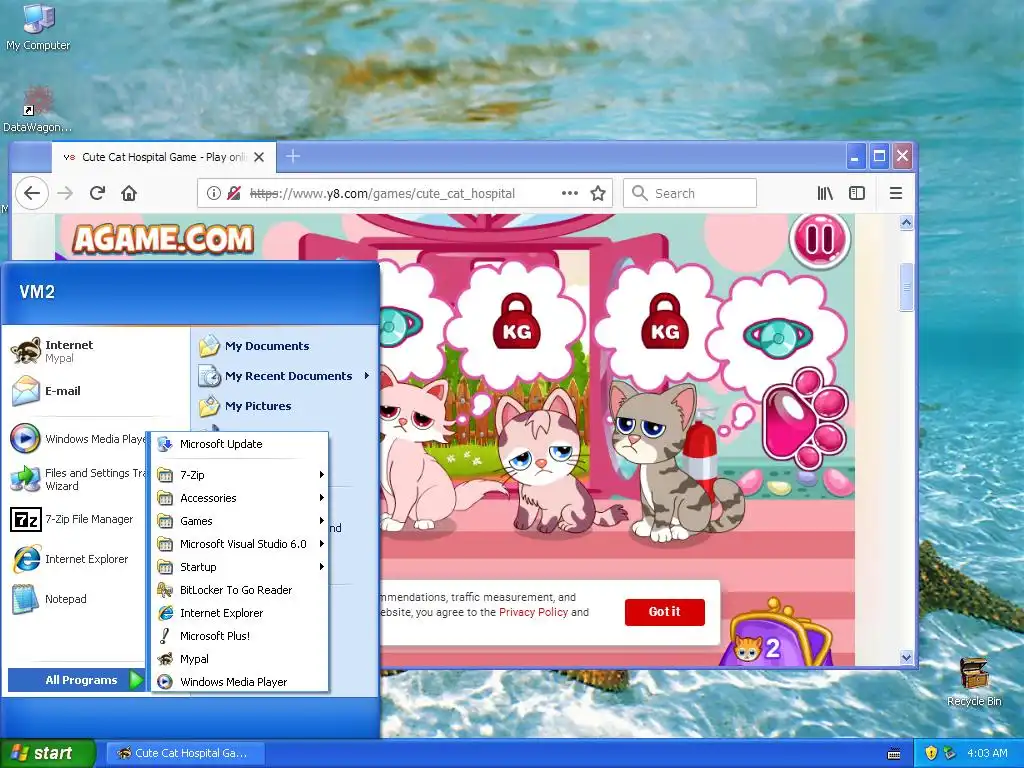Image resolution: width=1024 pixels, height=768 pixels.
Task: Expand My Recent Documents submenu
Action: 285,376
